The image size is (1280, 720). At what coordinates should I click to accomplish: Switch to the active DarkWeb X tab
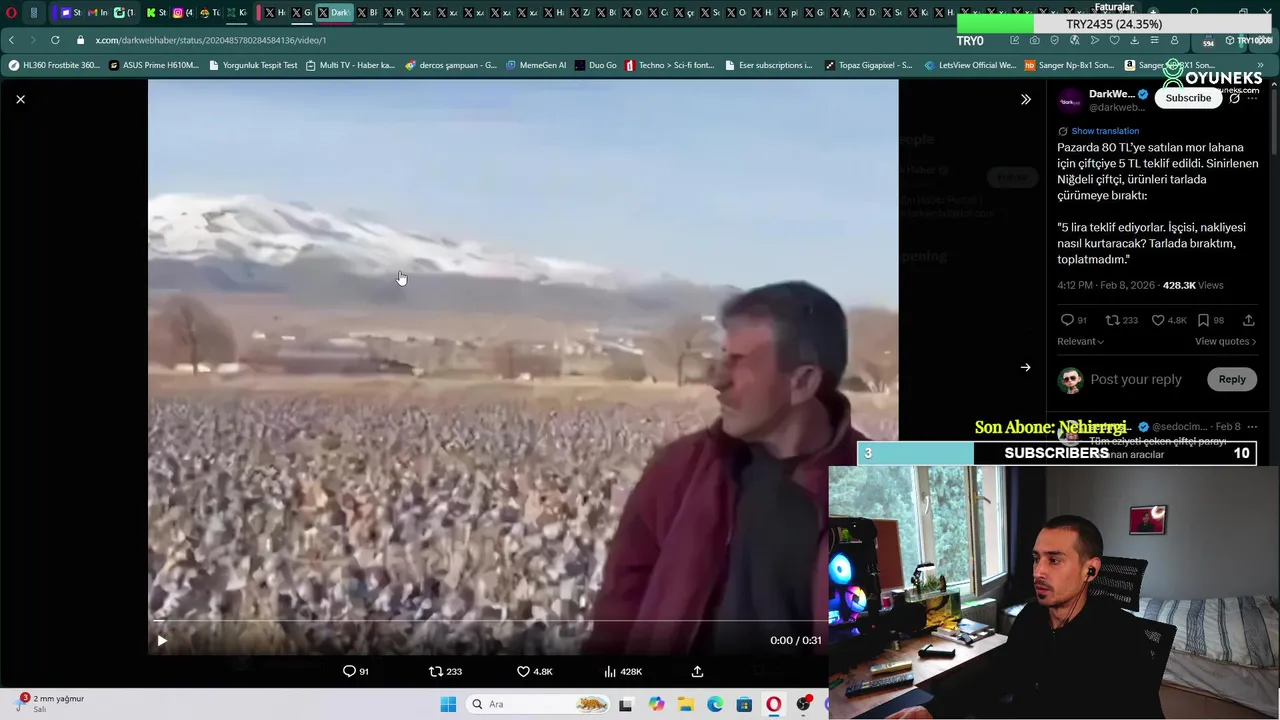pyautogui.click(x=335, y=13)
